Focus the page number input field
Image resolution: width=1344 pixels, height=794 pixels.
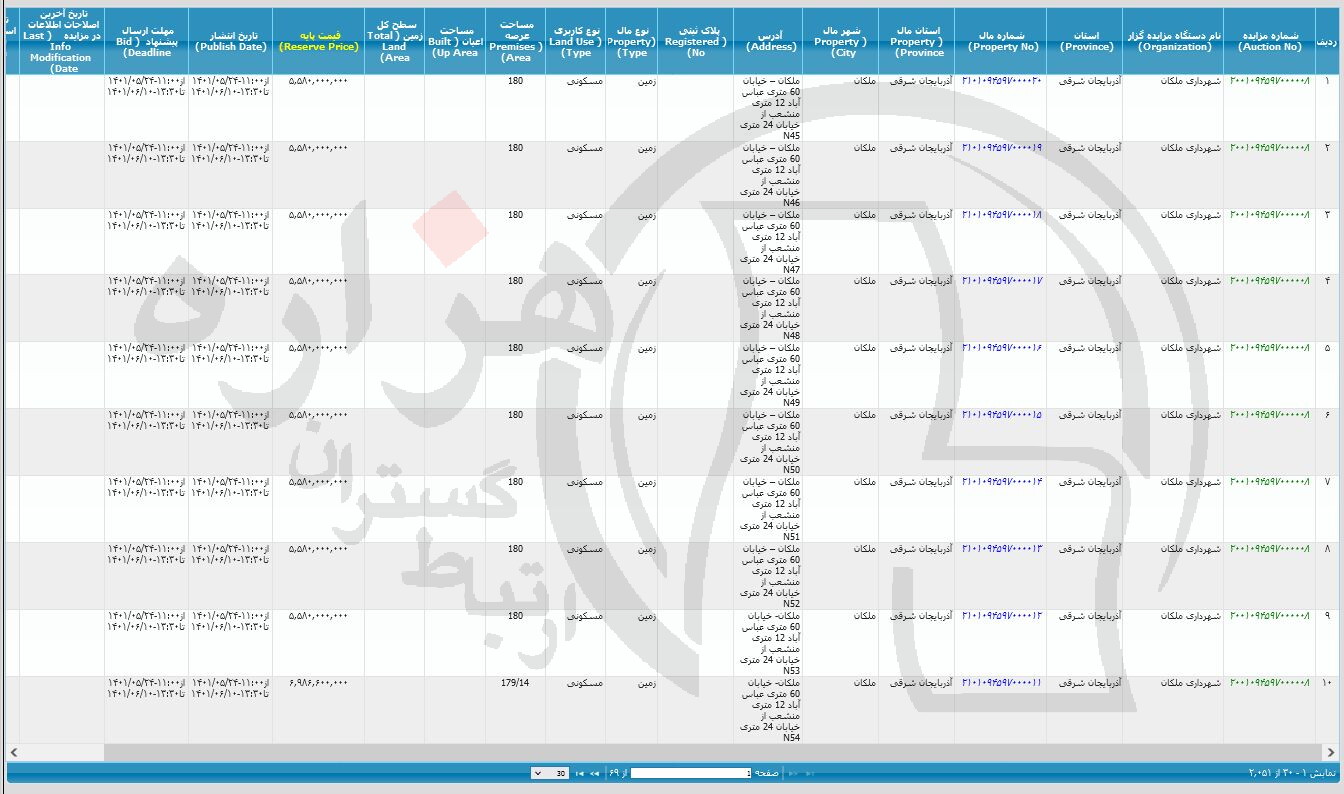coord(690,773)
